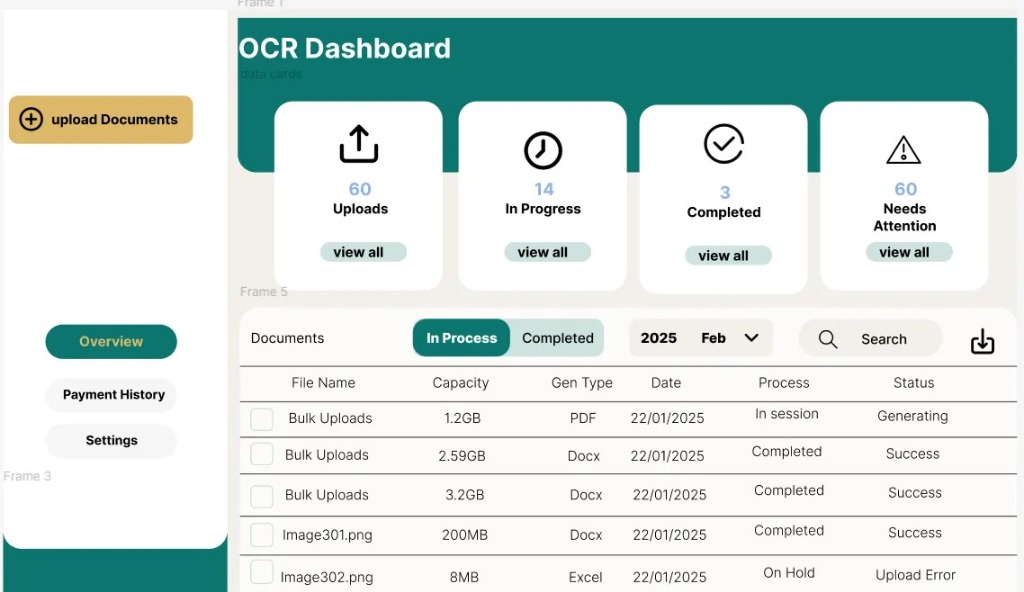Screen dimensions: 1024x592
Task: Click view all on the In Progress card
Action: coord(543,252)
